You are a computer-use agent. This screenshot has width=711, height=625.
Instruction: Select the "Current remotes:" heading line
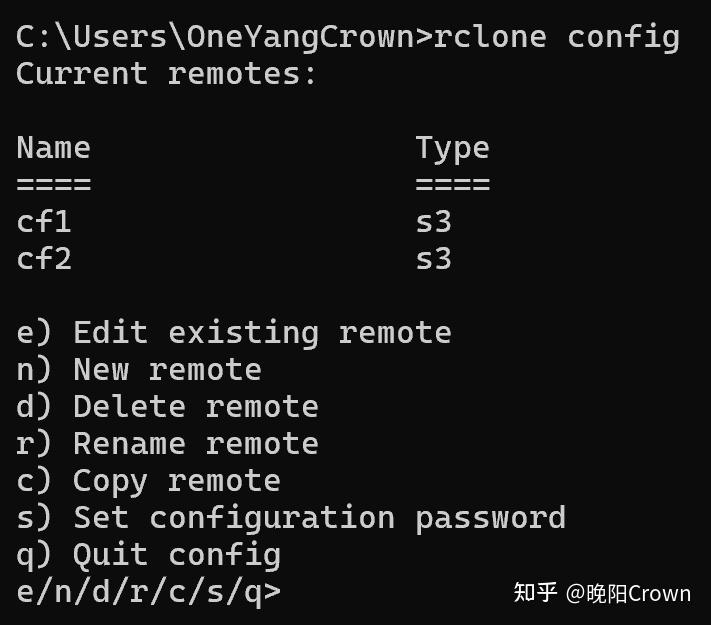pyautogui.click(x=166, y=74)
